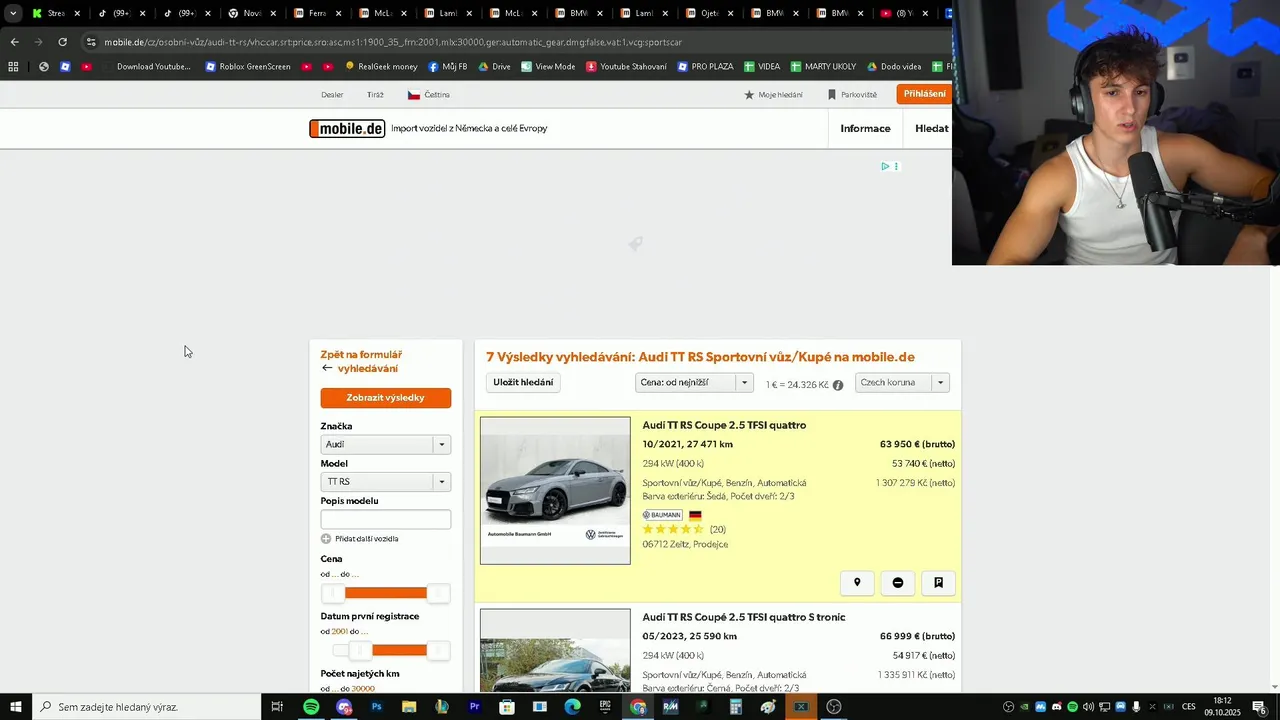This screenshot has height=720, width=1280.
Task: Open the RealGeek money bookmark
Action: (381, 67)
